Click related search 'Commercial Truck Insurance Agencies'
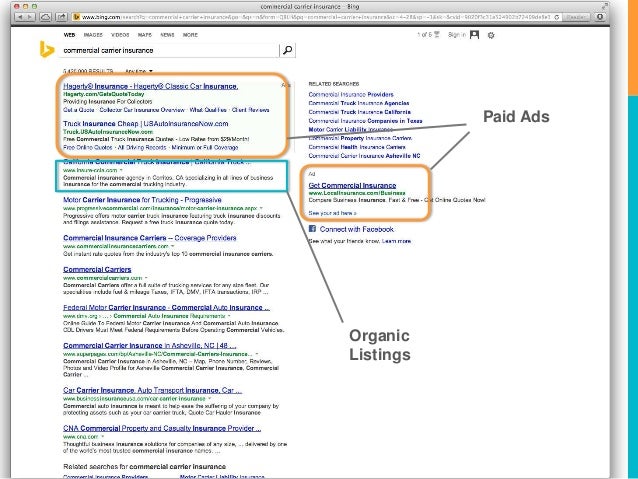638x479 pixels. point(359,103)
